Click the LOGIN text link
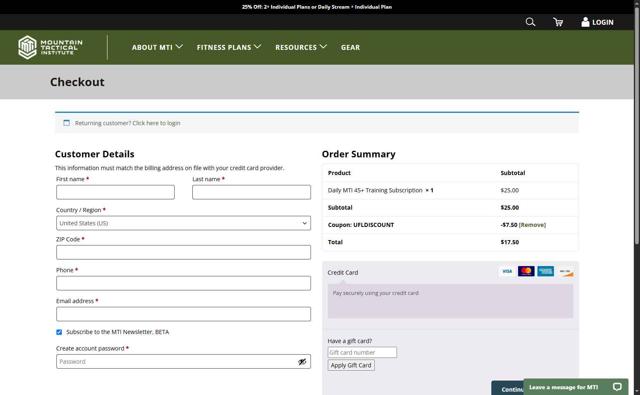Image resolution: width=640 pixels, height=395 pixels. [603, 22]
